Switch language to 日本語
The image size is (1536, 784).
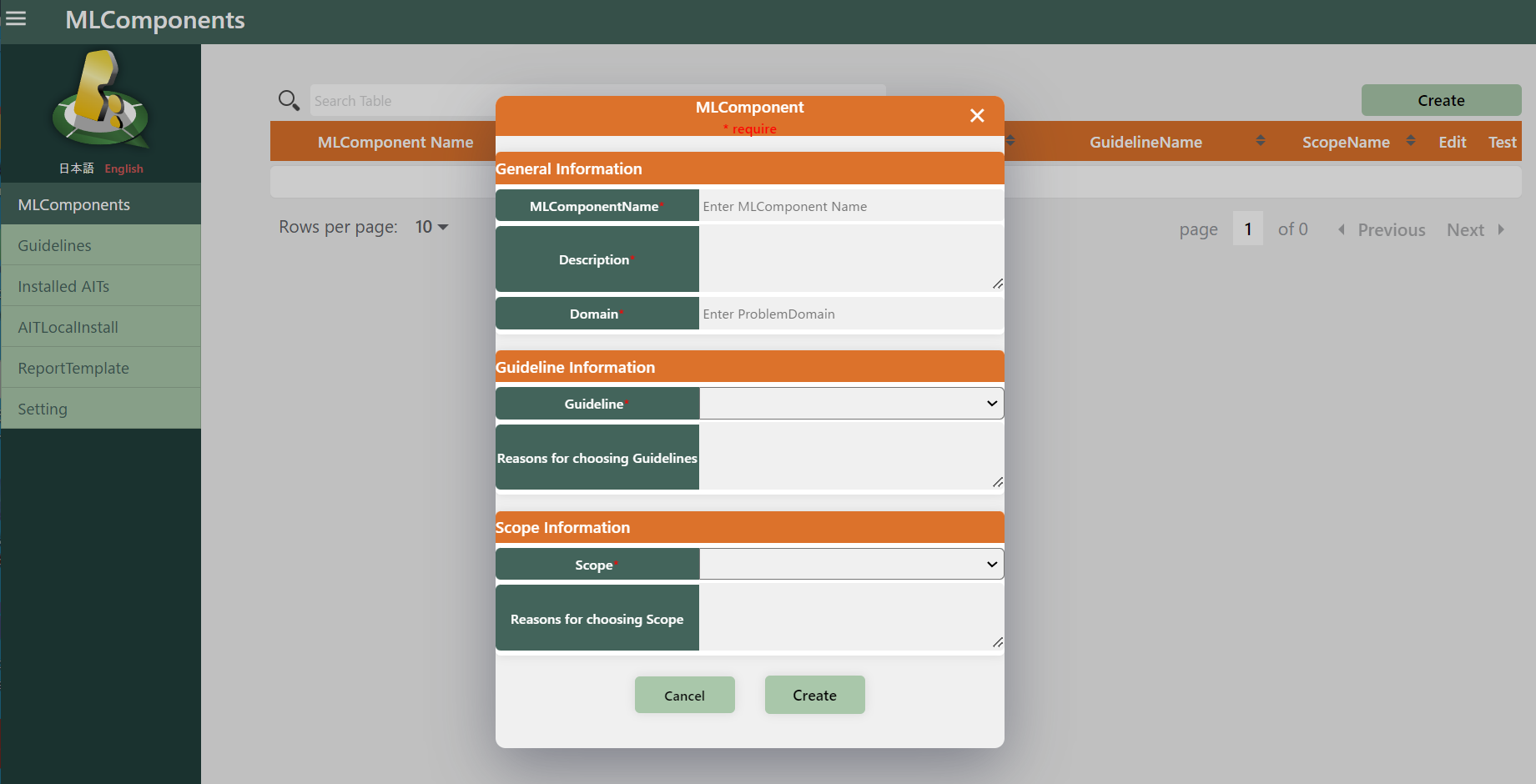(76, 168)
